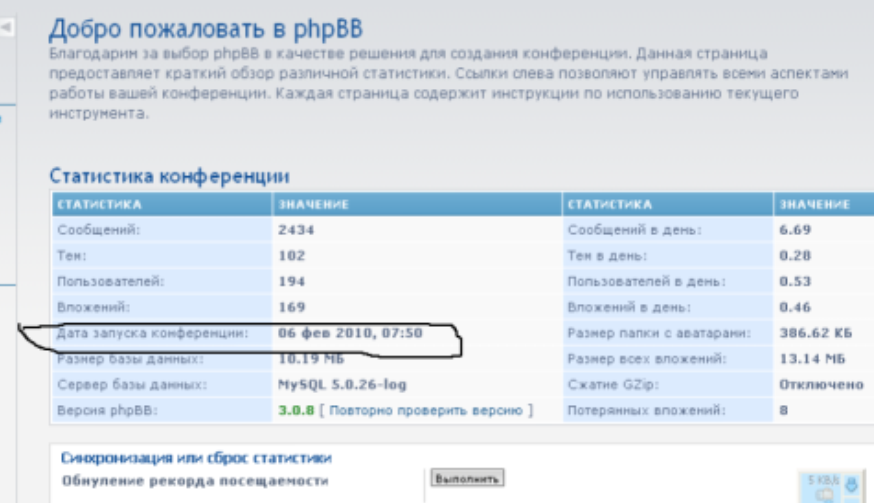Select the 'Вложений в день:' label

click(x=629, y=307)
